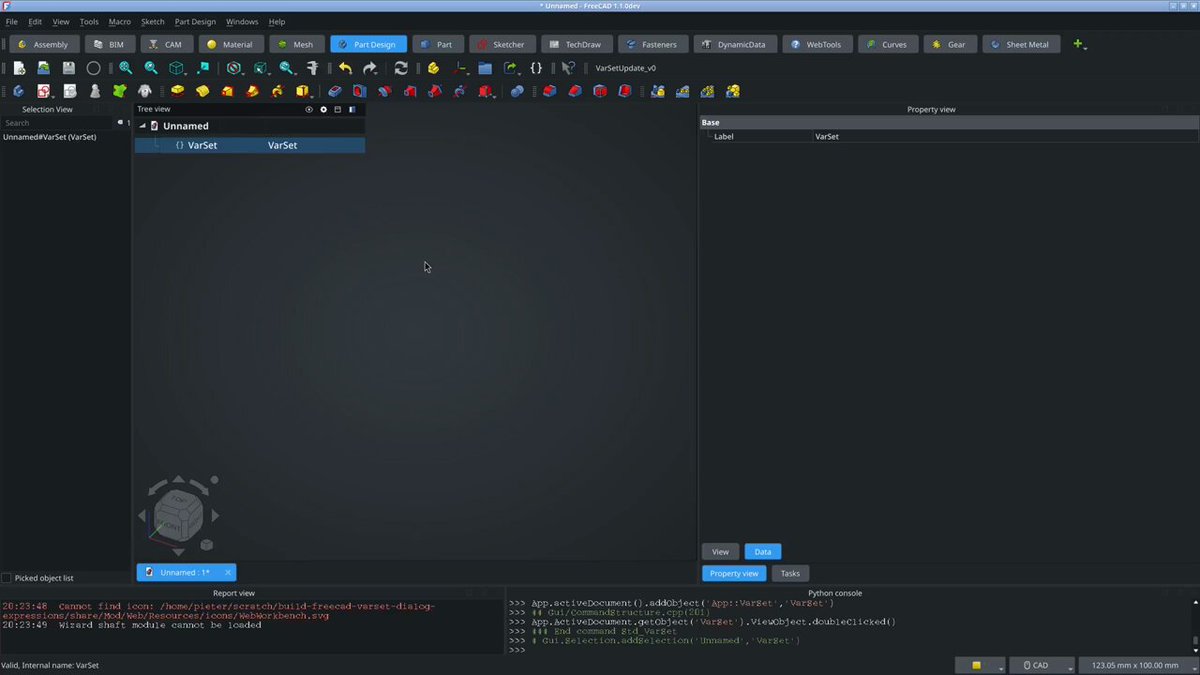Image resolution: width=1200 pixels, height=675 pixels.
Task: Click the Boolean operation icon
Action: (517, 91)
